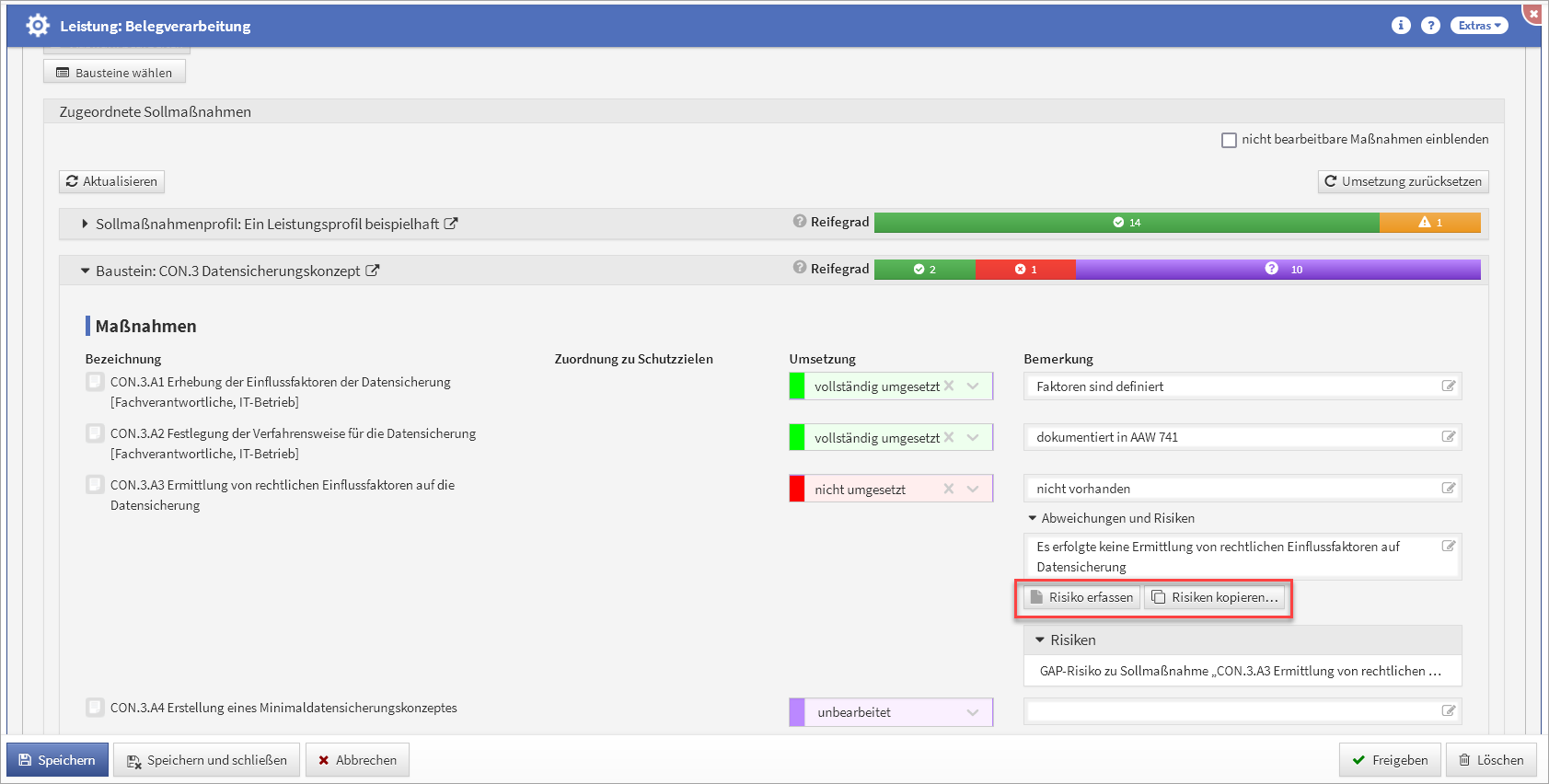
Task: Click edit icon for 'nicht vorhanden' remark
Action: 1448,489
